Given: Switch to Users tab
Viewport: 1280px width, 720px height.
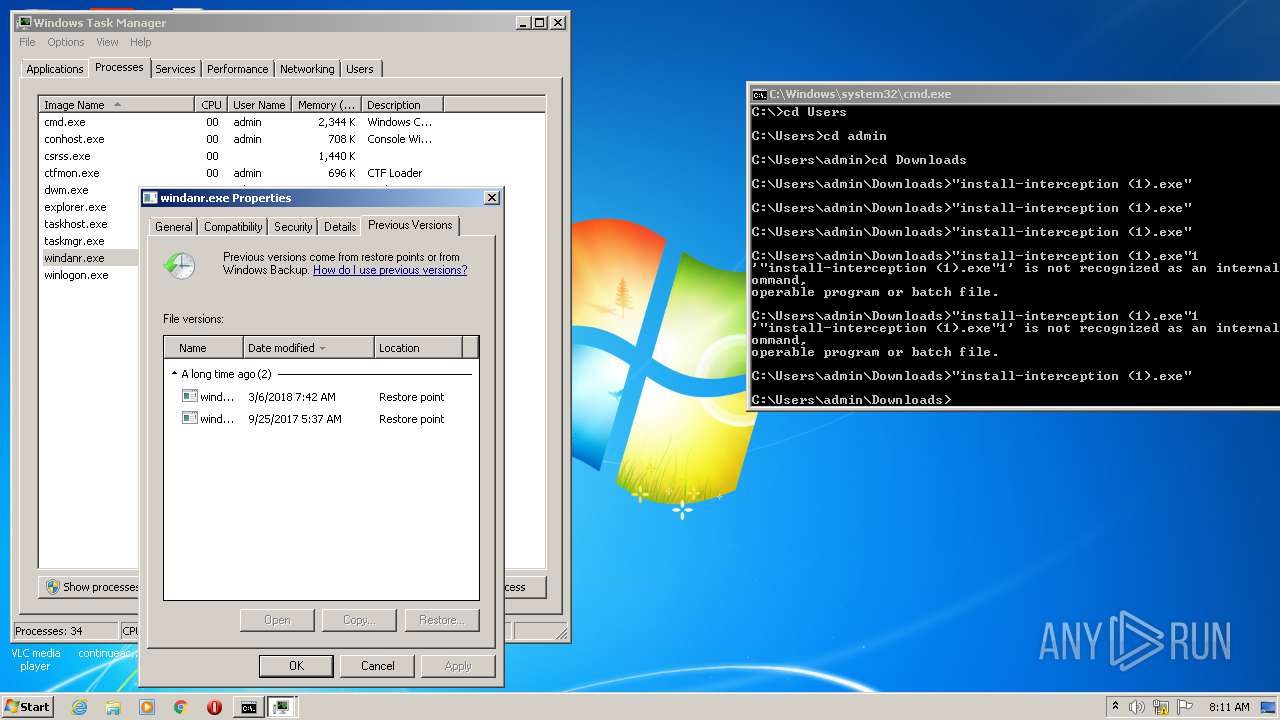Looking at the screenshot, I should coord(360,69).
